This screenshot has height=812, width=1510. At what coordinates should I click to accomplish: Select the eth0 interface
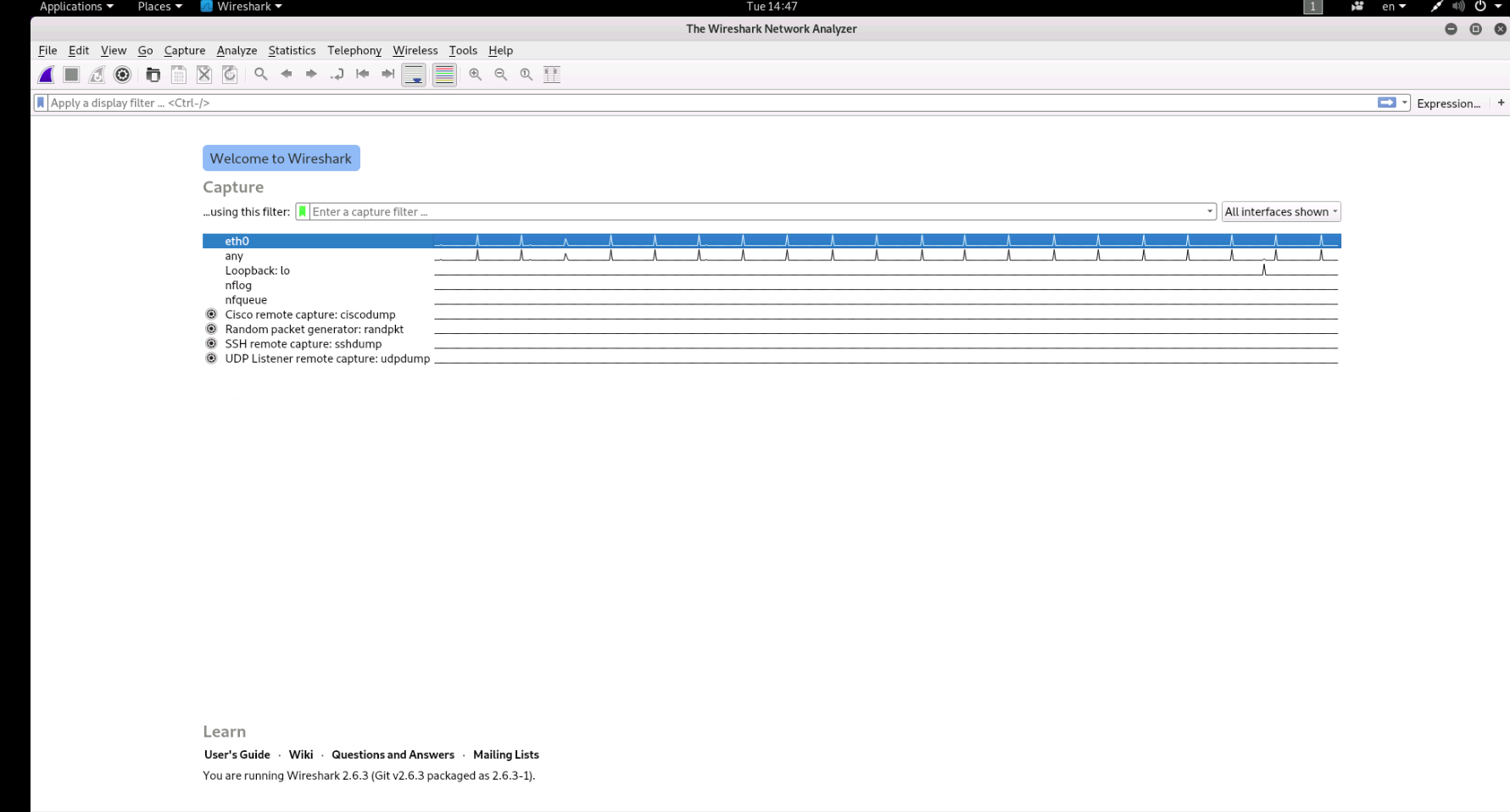[x=772, y=242]
